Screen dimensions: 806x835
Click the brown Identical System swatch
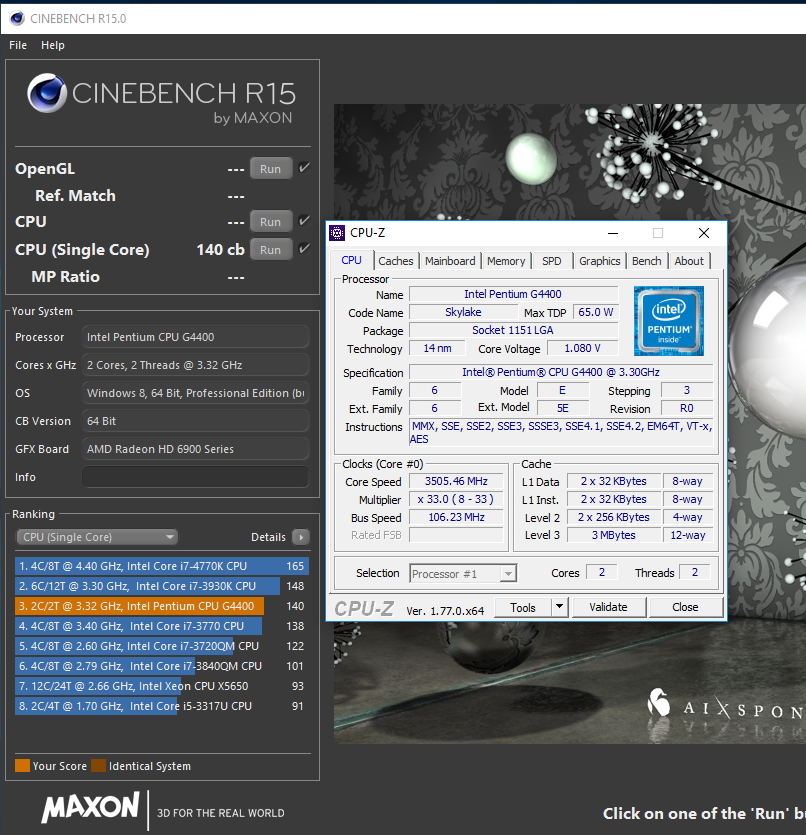pos(98,766)
